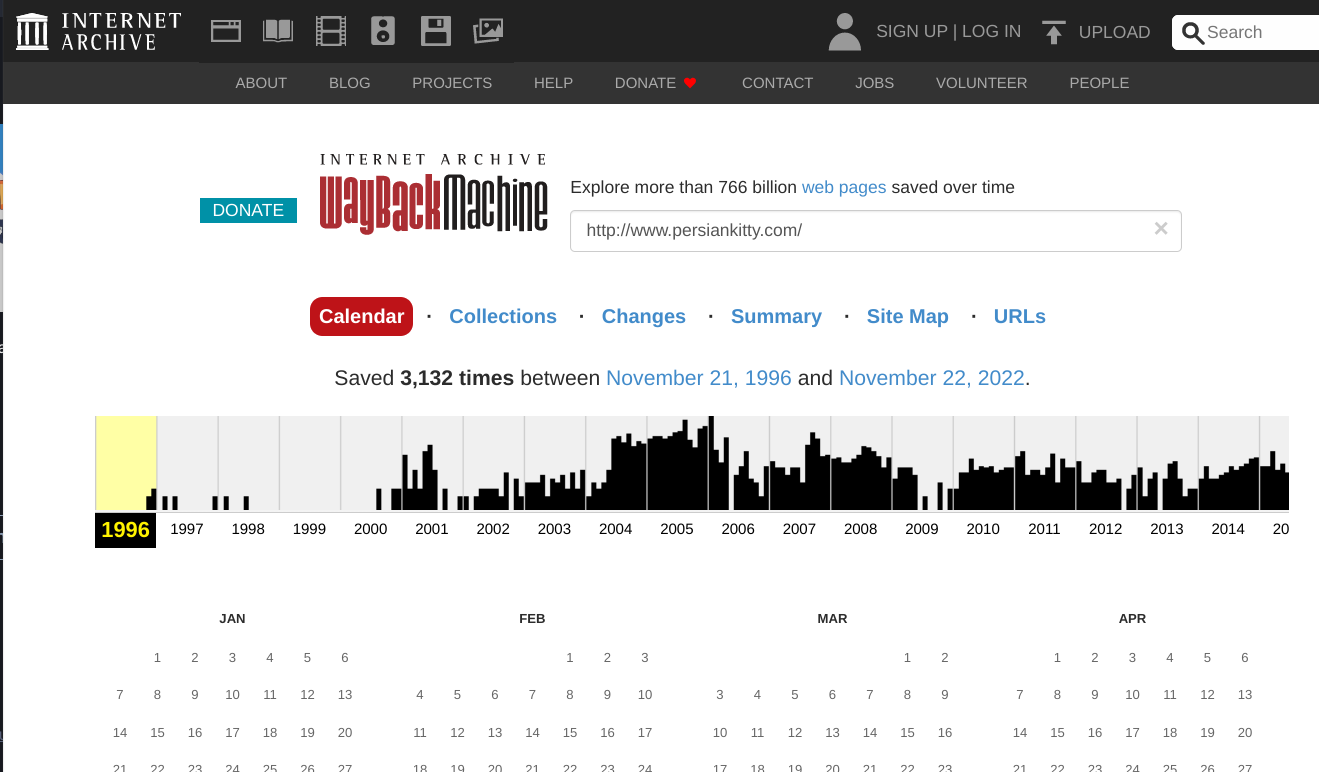Open the Audio speaker icon
This screenshot has height=772, width=1319.
[383, 31]
